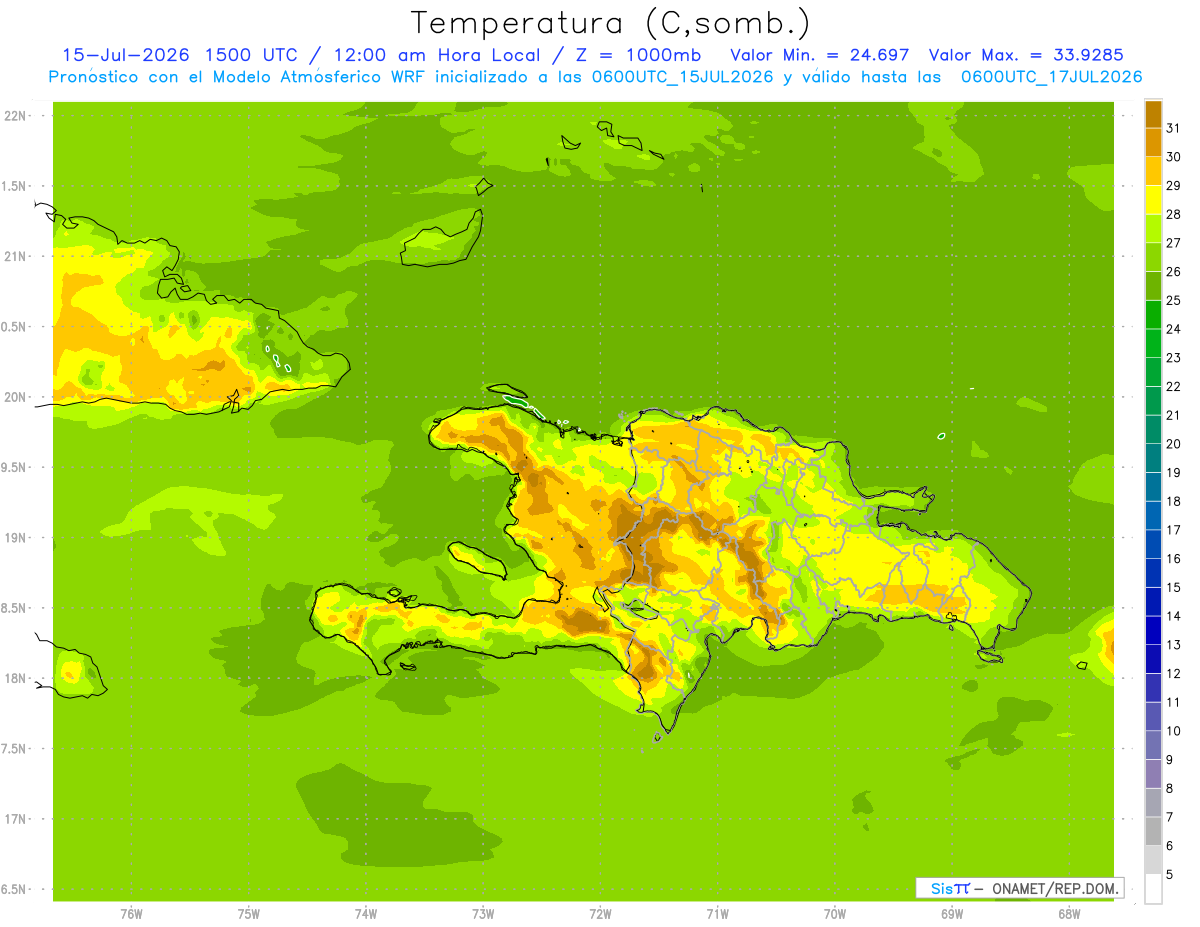This screenshot has width=1200, height=927.
Task: Click the legend value '16'
Action: point(1174,559)
